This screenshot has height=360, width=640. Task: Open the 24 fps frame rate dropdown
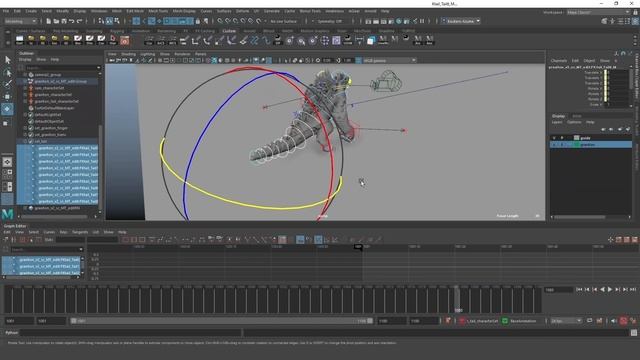[x=566, y=321]
